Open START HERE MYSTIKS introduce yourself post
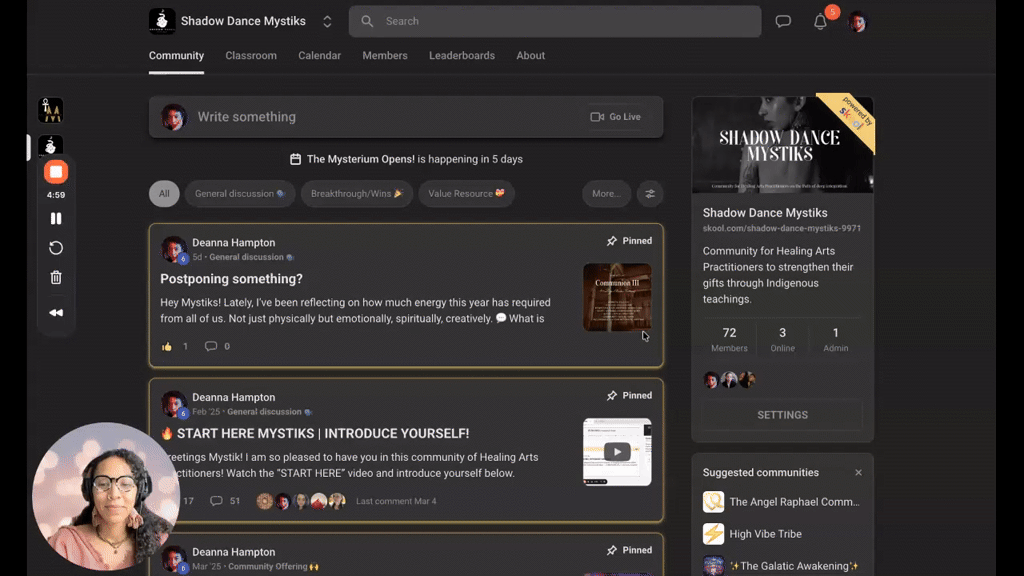The image size is (1024, 576). click(x=323, y=434)
